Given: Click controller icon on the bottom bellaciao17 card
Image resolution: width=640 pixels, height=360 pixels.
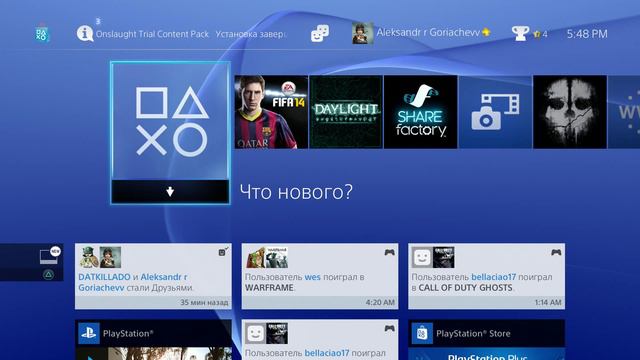Looking at the screenshot, I should pyautogui.click(x=389, y=328).
